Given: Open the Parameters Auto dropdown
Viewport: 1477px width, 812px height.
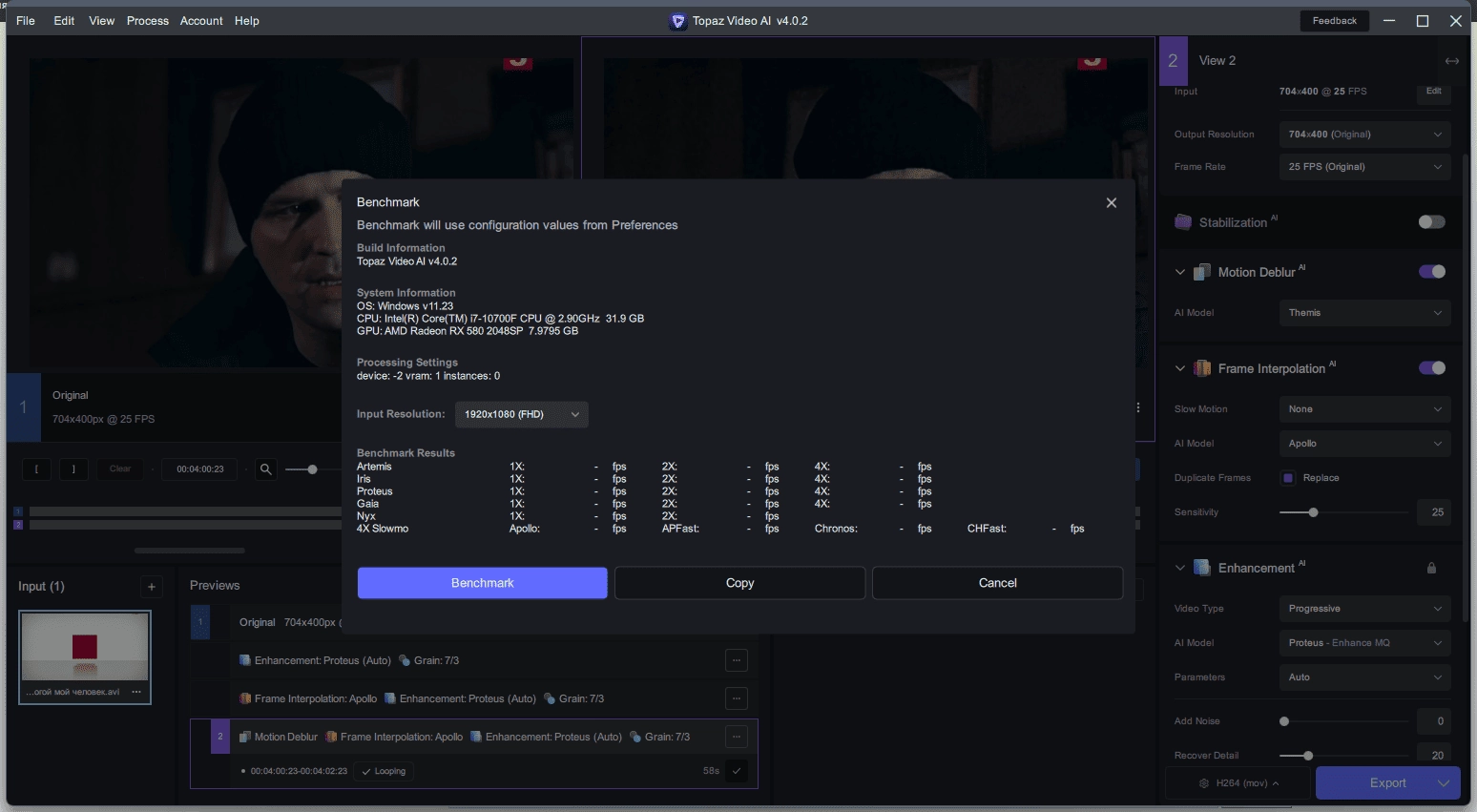Looking at the screenshot, I should pyautogui.click(x=1364, y=677).
